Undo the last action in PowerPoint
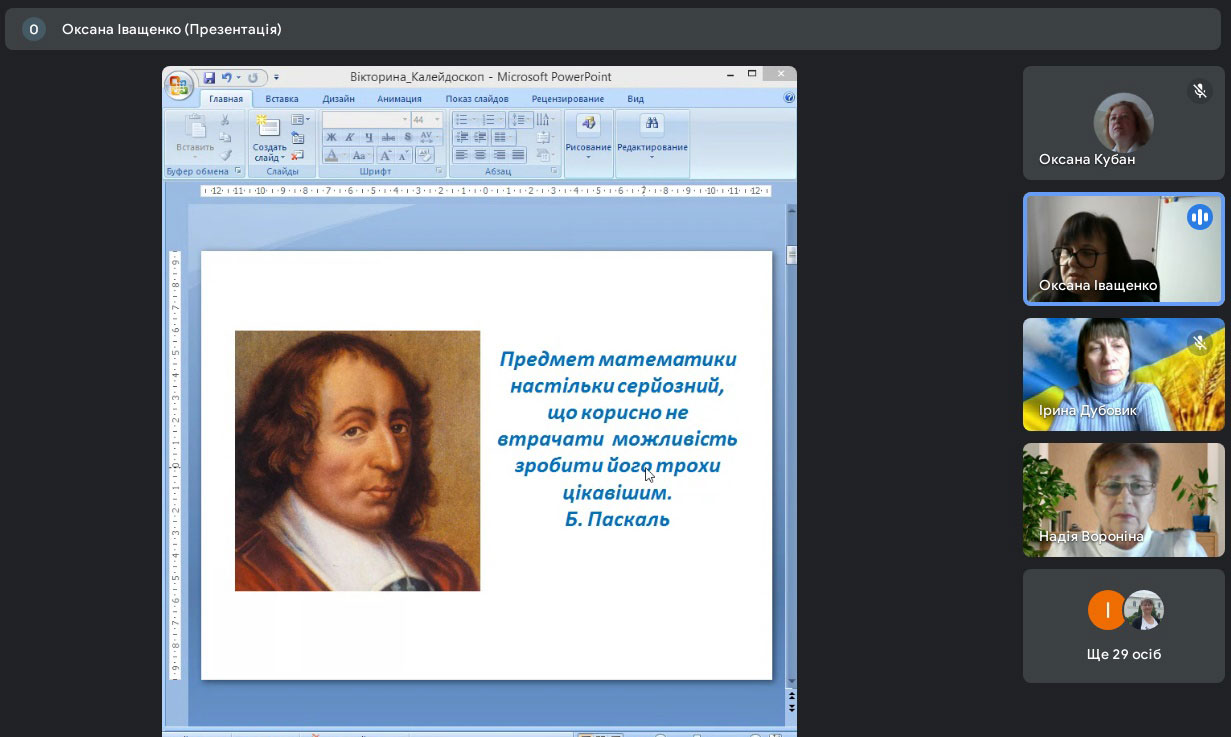1231x737 pixels. click(226, 77)
